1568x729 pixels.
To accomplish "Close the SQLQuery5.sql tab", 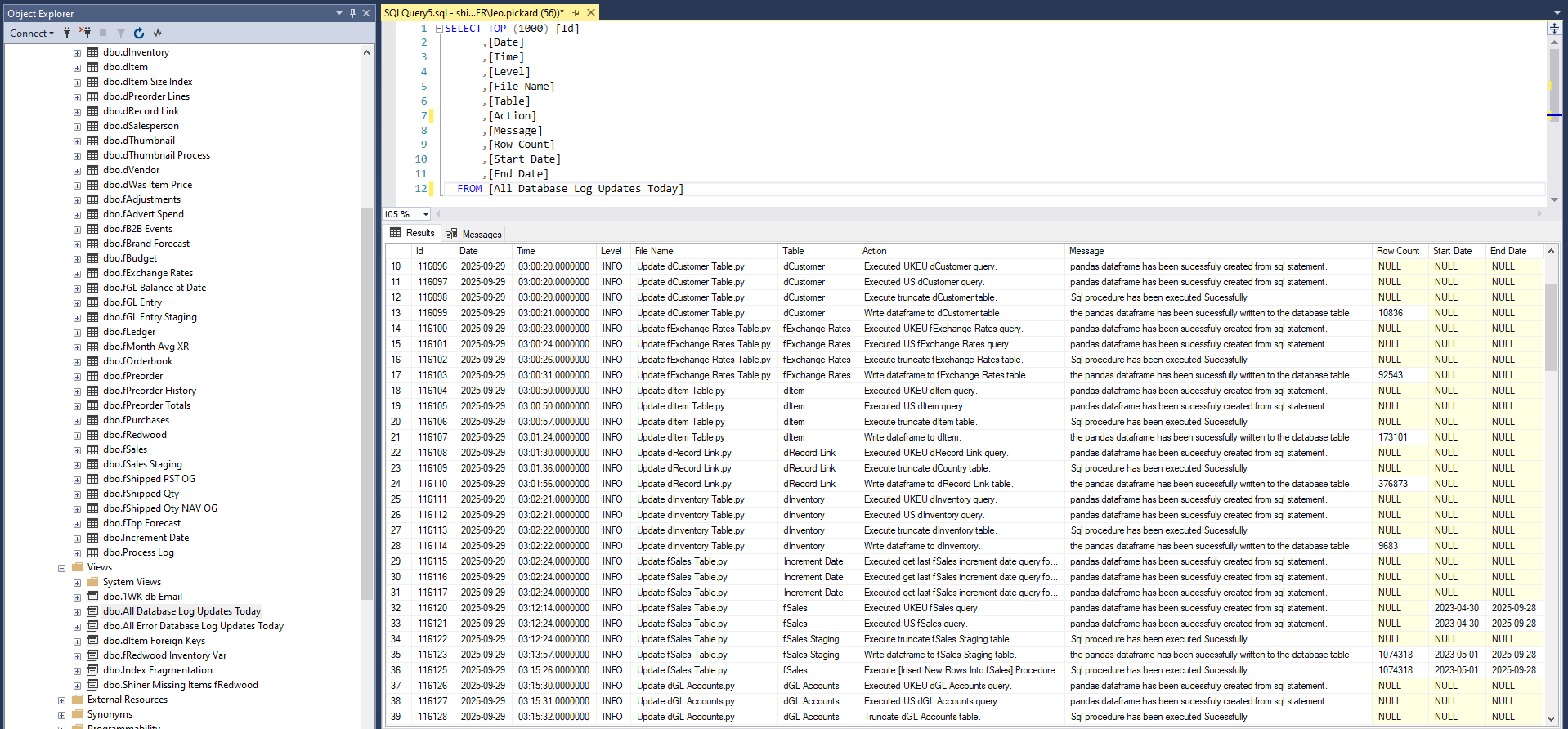I will (x=591, y=12).
